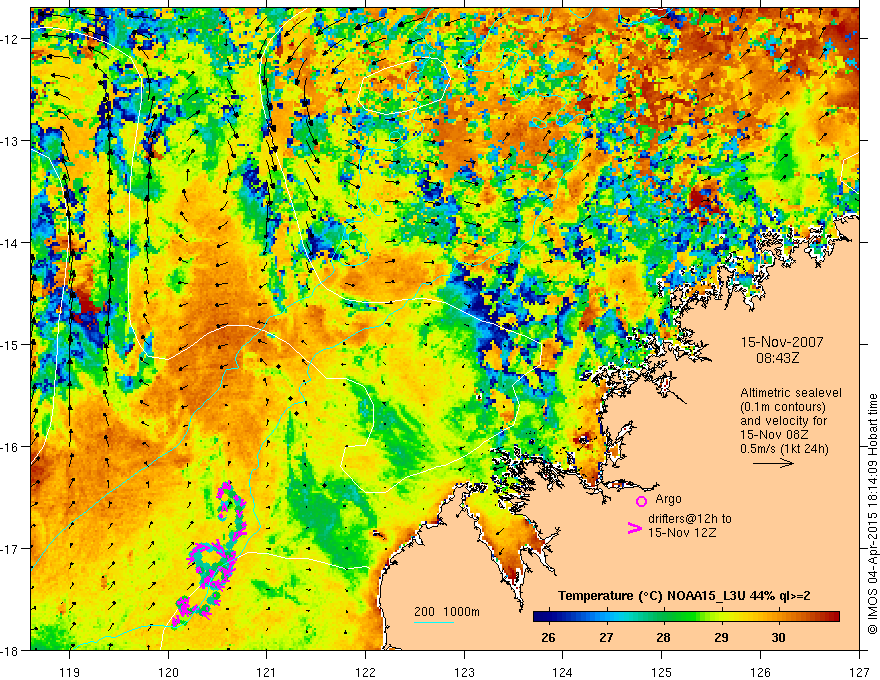
Task: Click the cyan bathymetry legend line sample
Action: (434, 622)
